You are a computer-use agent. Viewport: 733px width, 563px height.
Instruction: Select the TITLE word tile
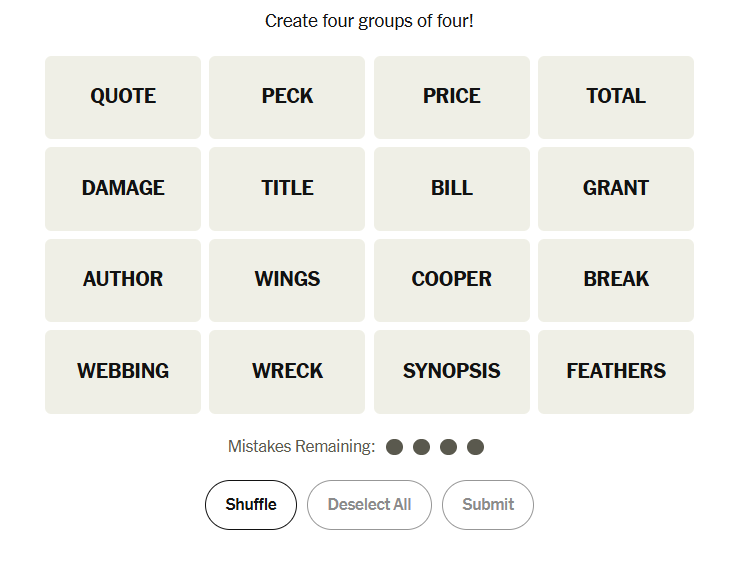(287, 188)
